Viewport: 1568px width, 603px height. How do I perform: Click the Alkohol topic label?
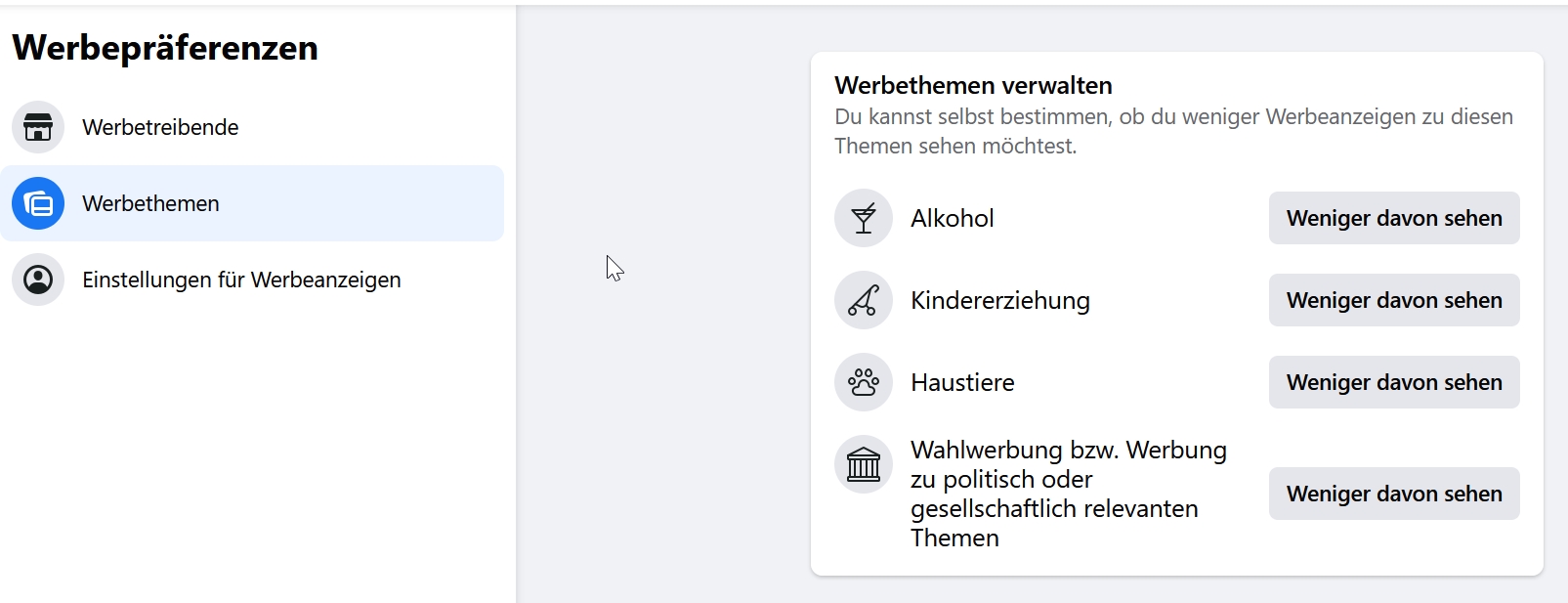coord(953,218)
